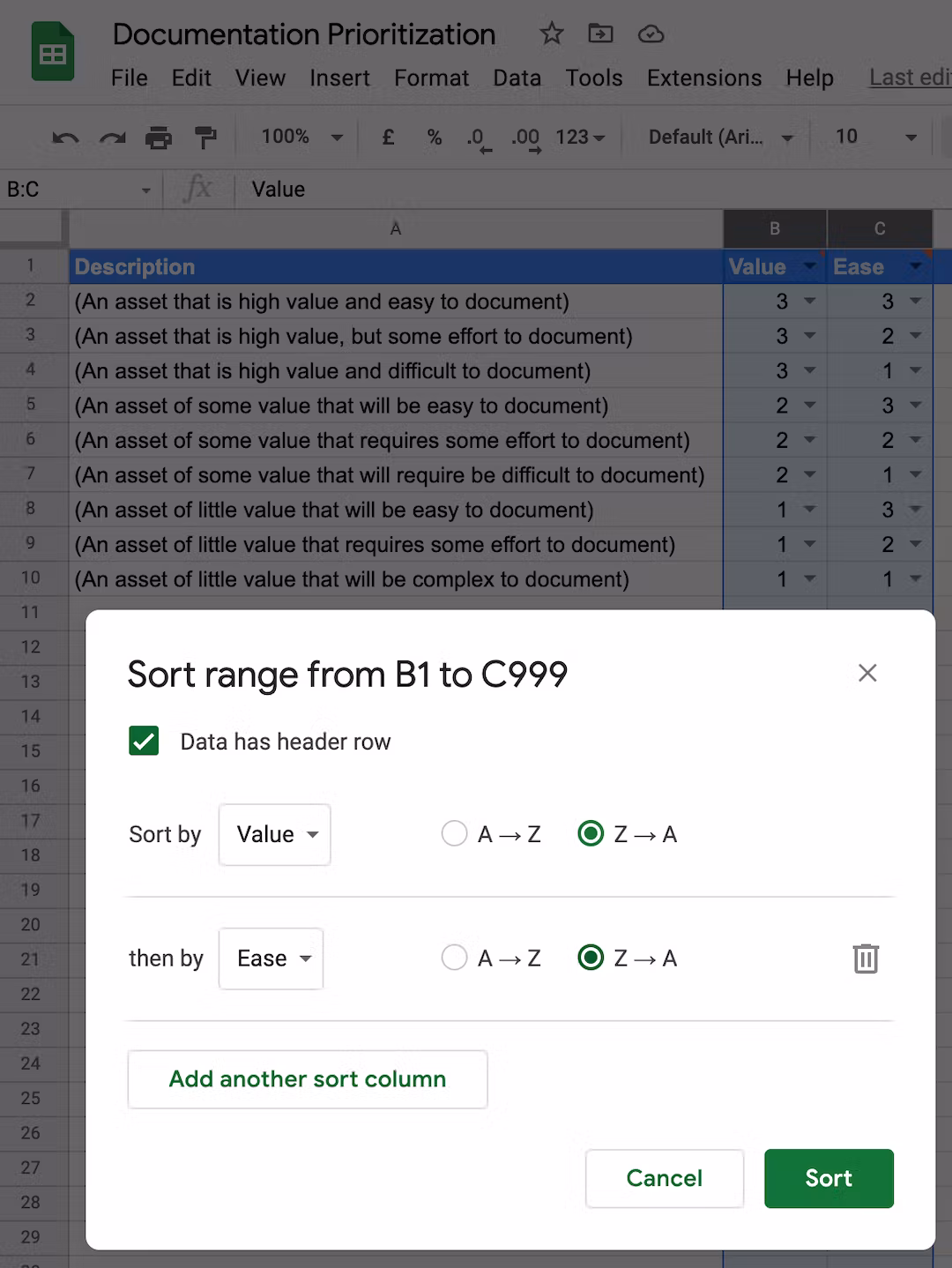Click cell '(An asset of some value that requires some effort to document)'
The width and height of the screenshot is (952, 1268).
[396, 440]
